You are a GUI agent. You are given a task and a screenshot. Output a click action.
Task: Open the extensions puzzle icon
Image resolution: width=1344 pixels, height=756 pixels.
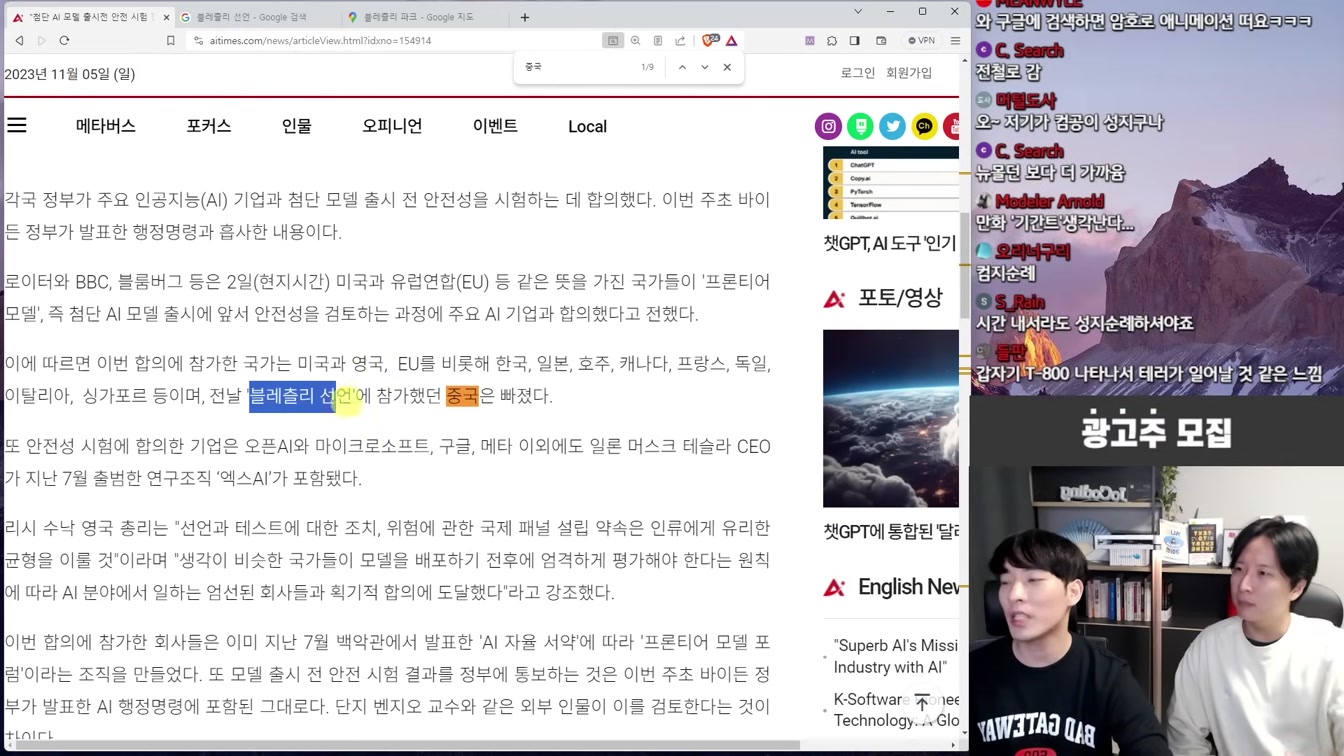pos(832,41)
